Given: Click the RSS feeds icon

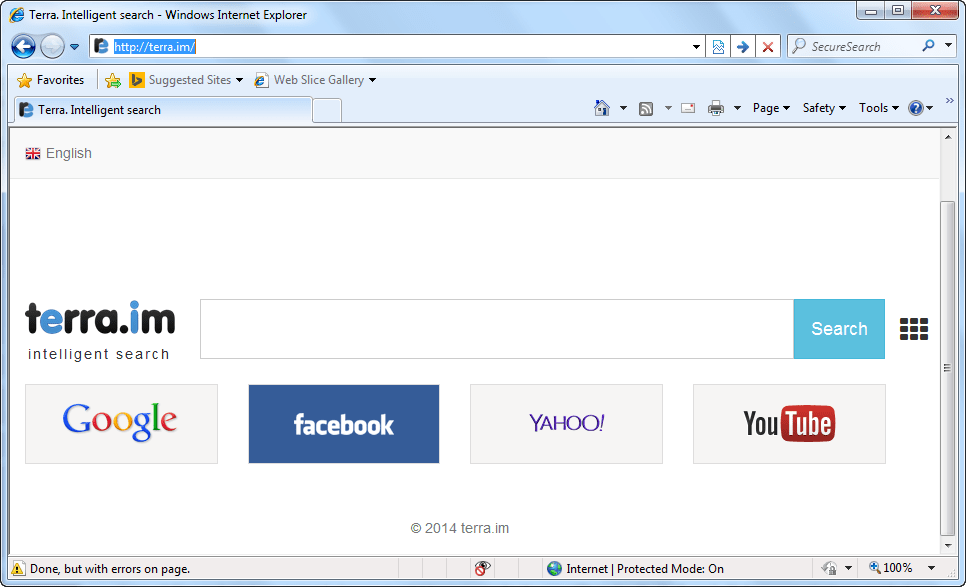Looking at the screenshot, I should 646,108.
